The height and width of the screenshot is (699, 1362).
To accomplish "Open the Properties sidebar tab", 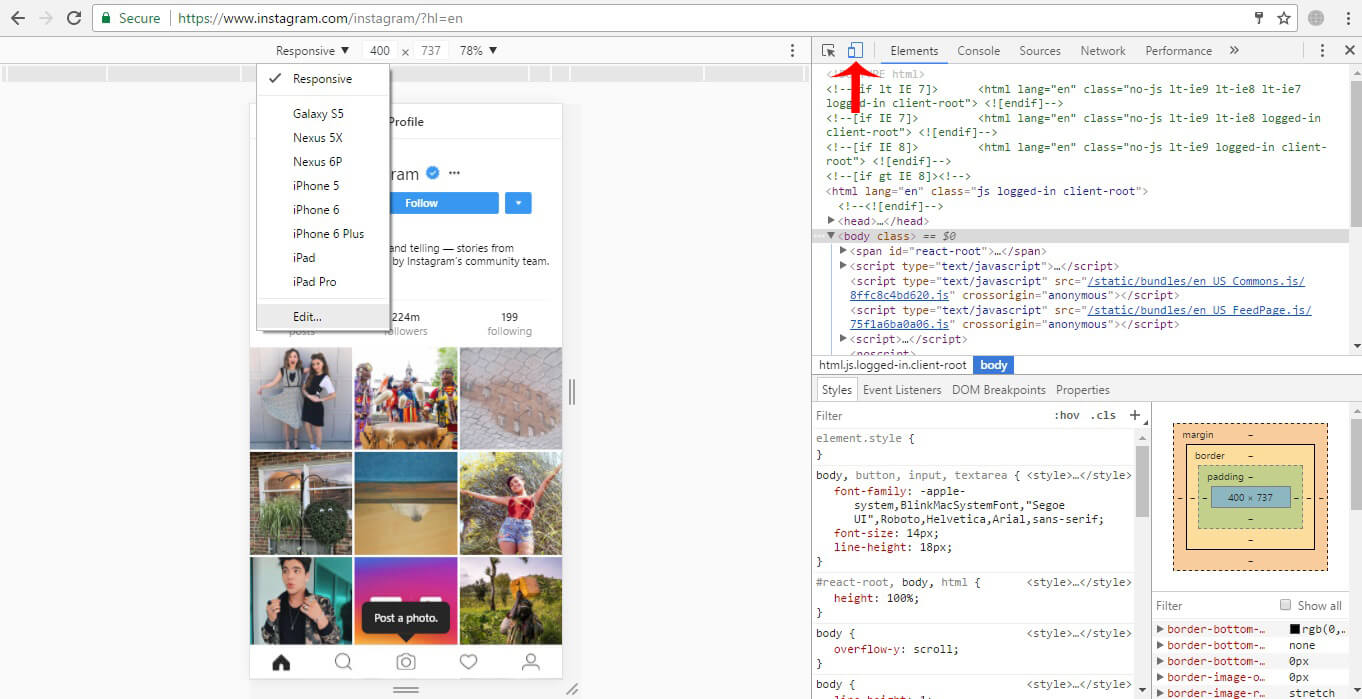I will [x=1083, y=390].
